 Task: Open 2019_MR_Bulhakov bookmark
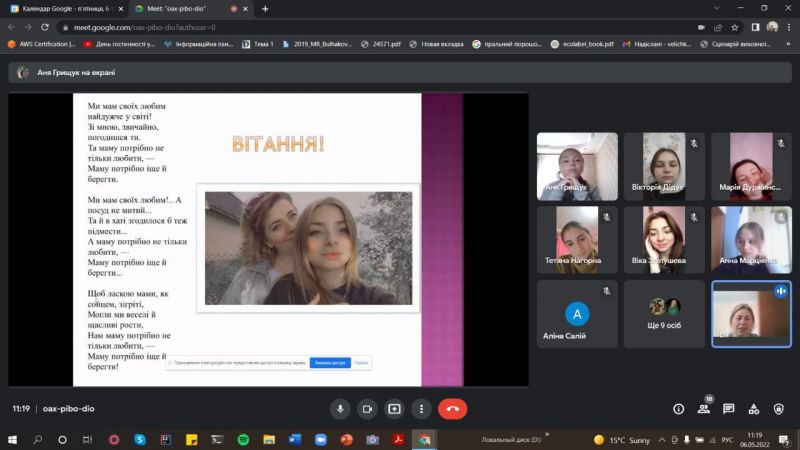(x=317, y=44)
